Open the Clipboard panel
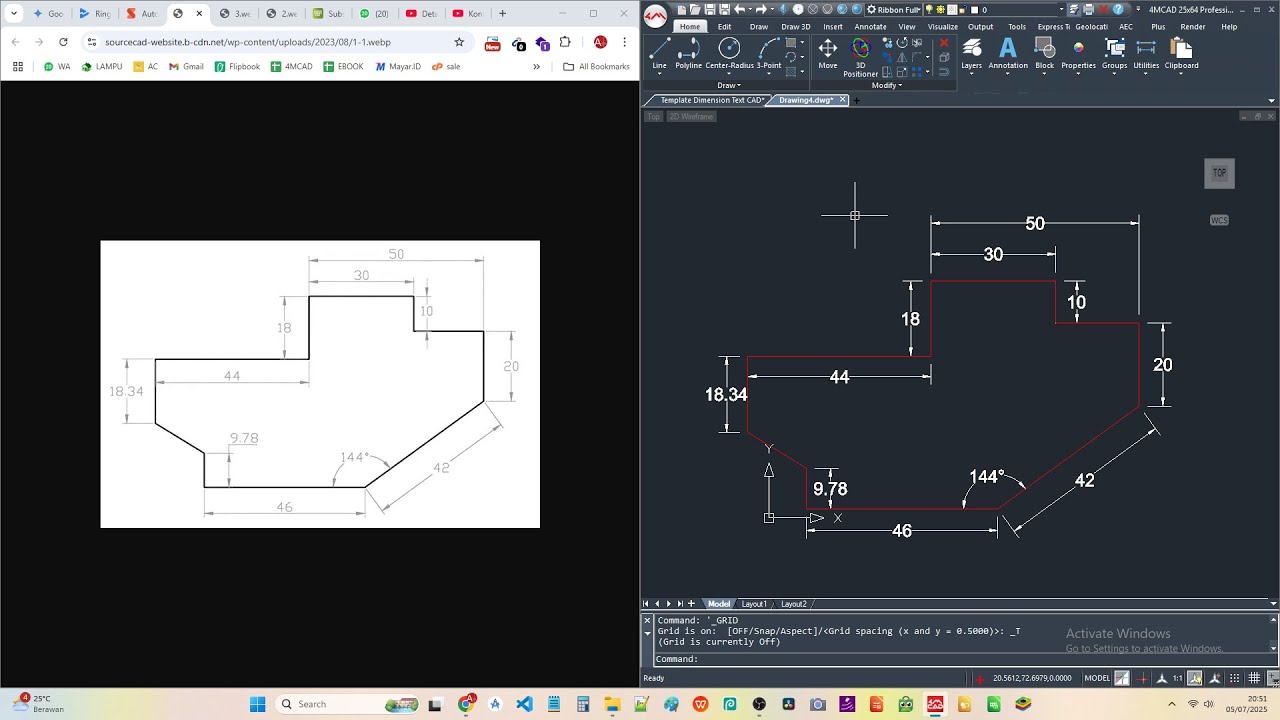The image size is (1280, 720). coord(1181,54)
